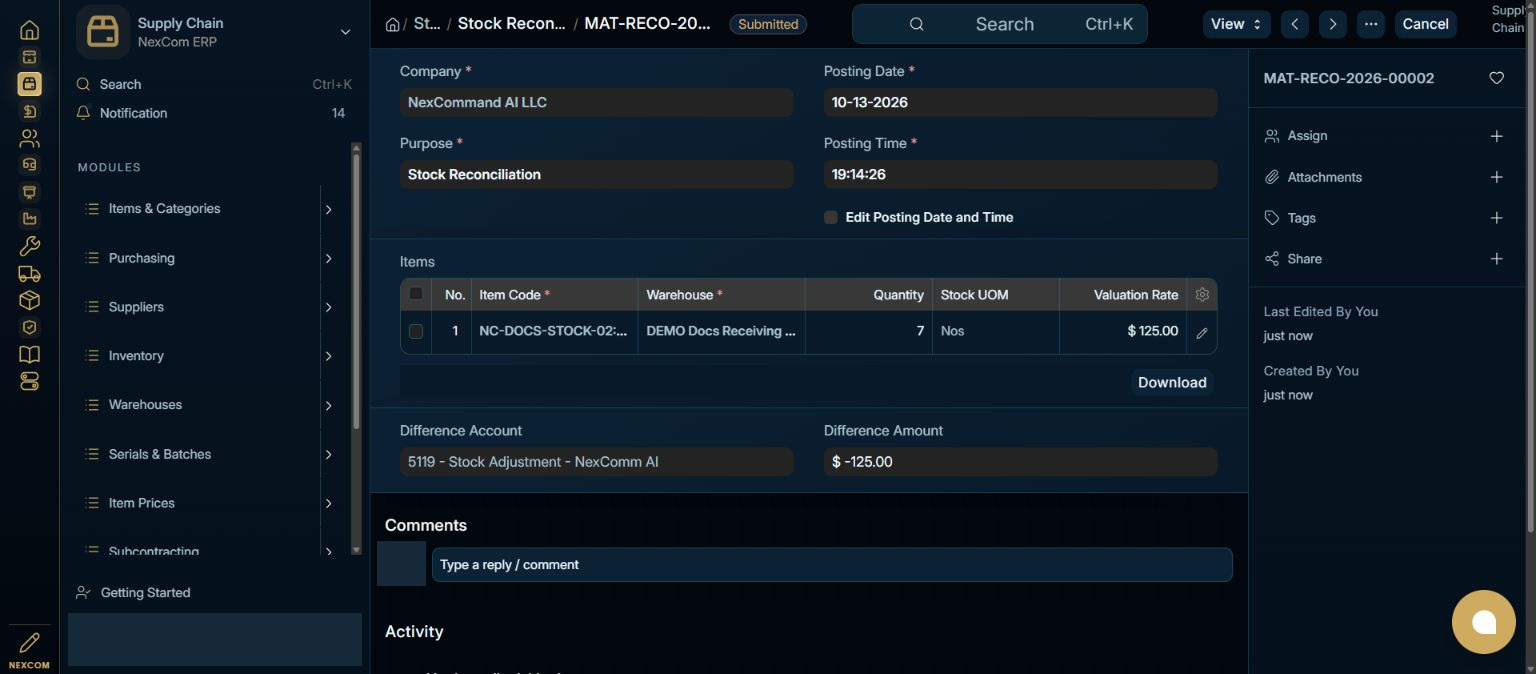Open the wrench icon in left rail
The height and width of the screenshot is (674, 1536).
[29, 246]
